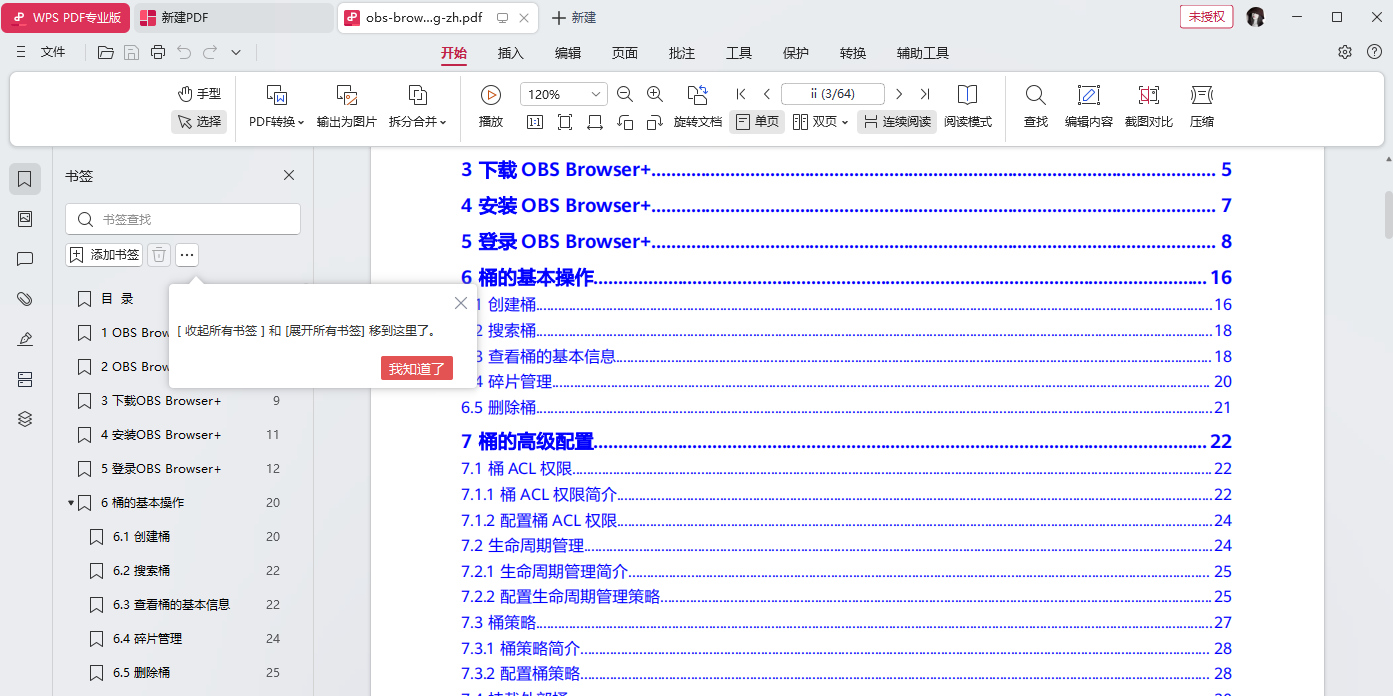The height and width of the screenshot is (696, 1393).
Task: Switch to 单页 single page view
Action: tap(757, 122)
